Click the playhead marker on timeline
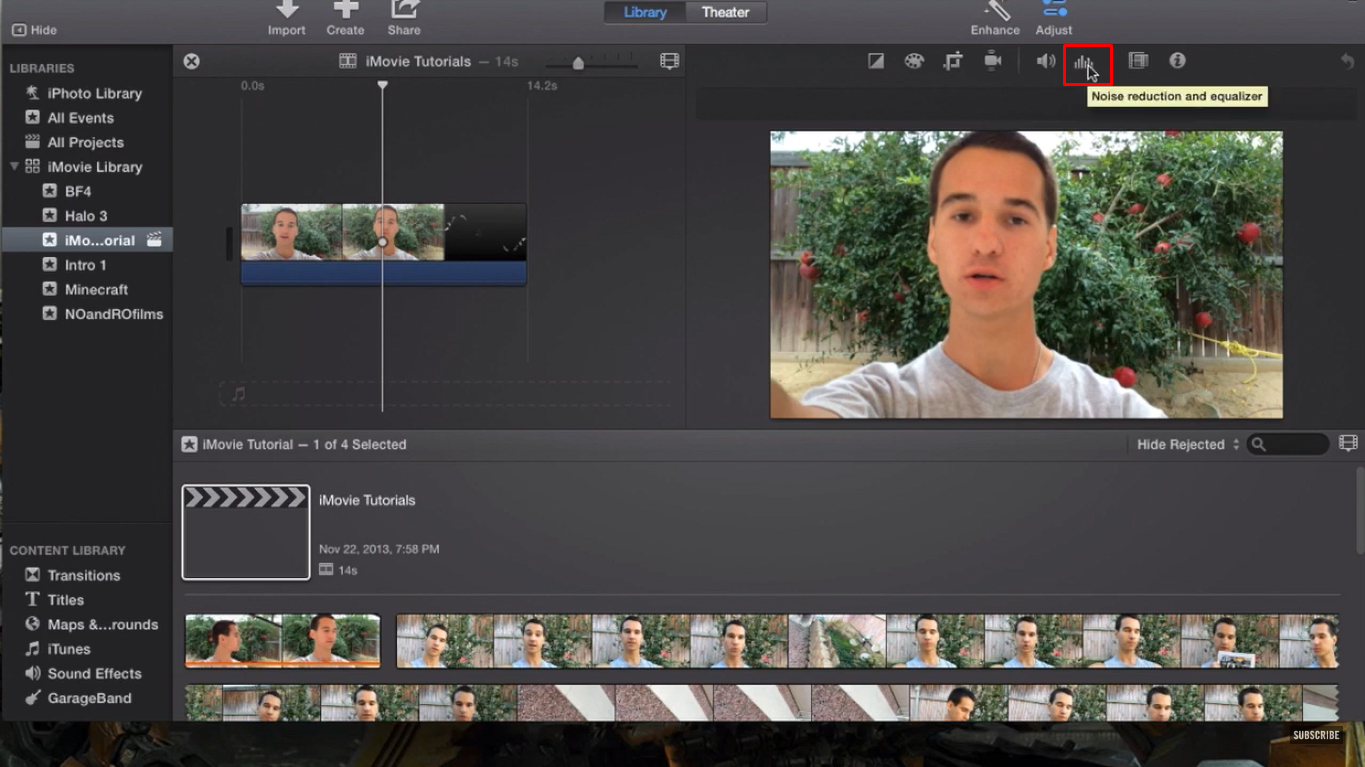Screen dimensions: 1365x767 [382, 86]
